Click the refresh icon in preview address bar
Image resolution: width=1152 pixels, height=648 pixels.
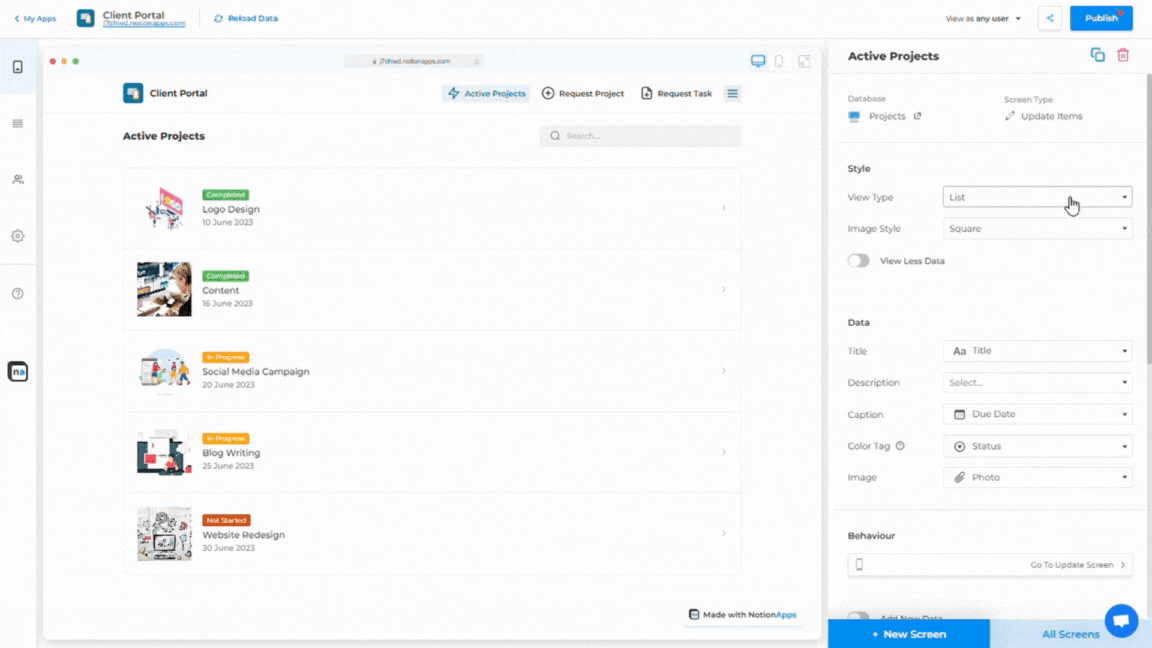(x=476, y=62)
